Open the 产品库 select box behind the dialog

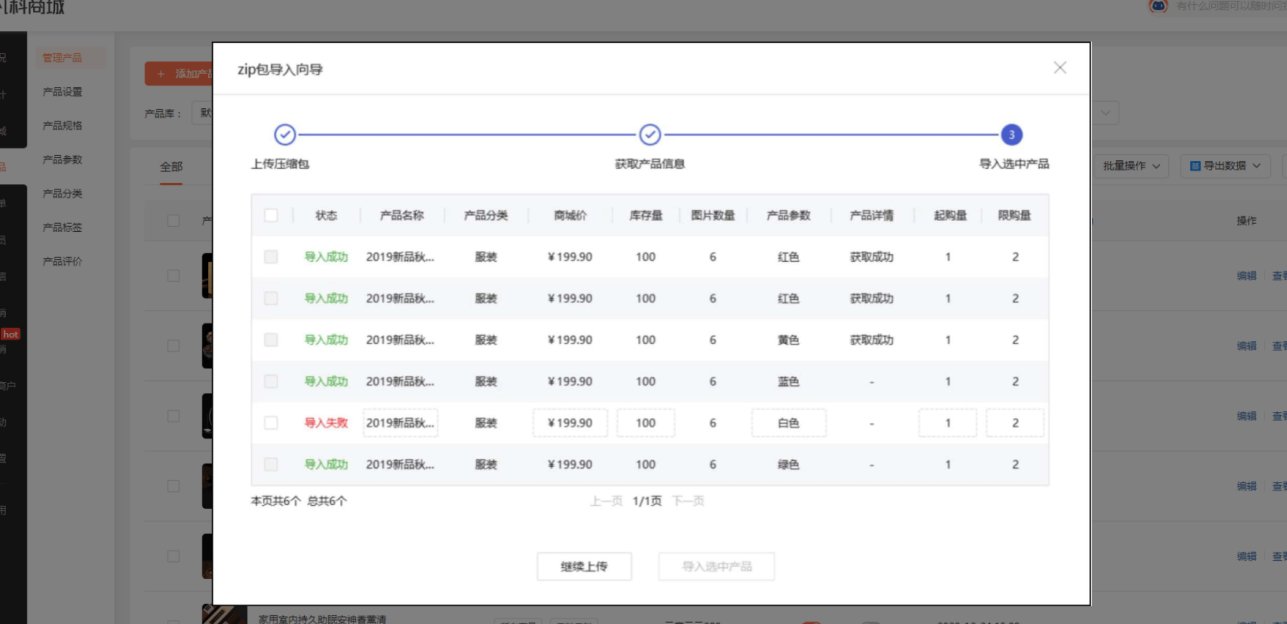(x=204, y=113)
